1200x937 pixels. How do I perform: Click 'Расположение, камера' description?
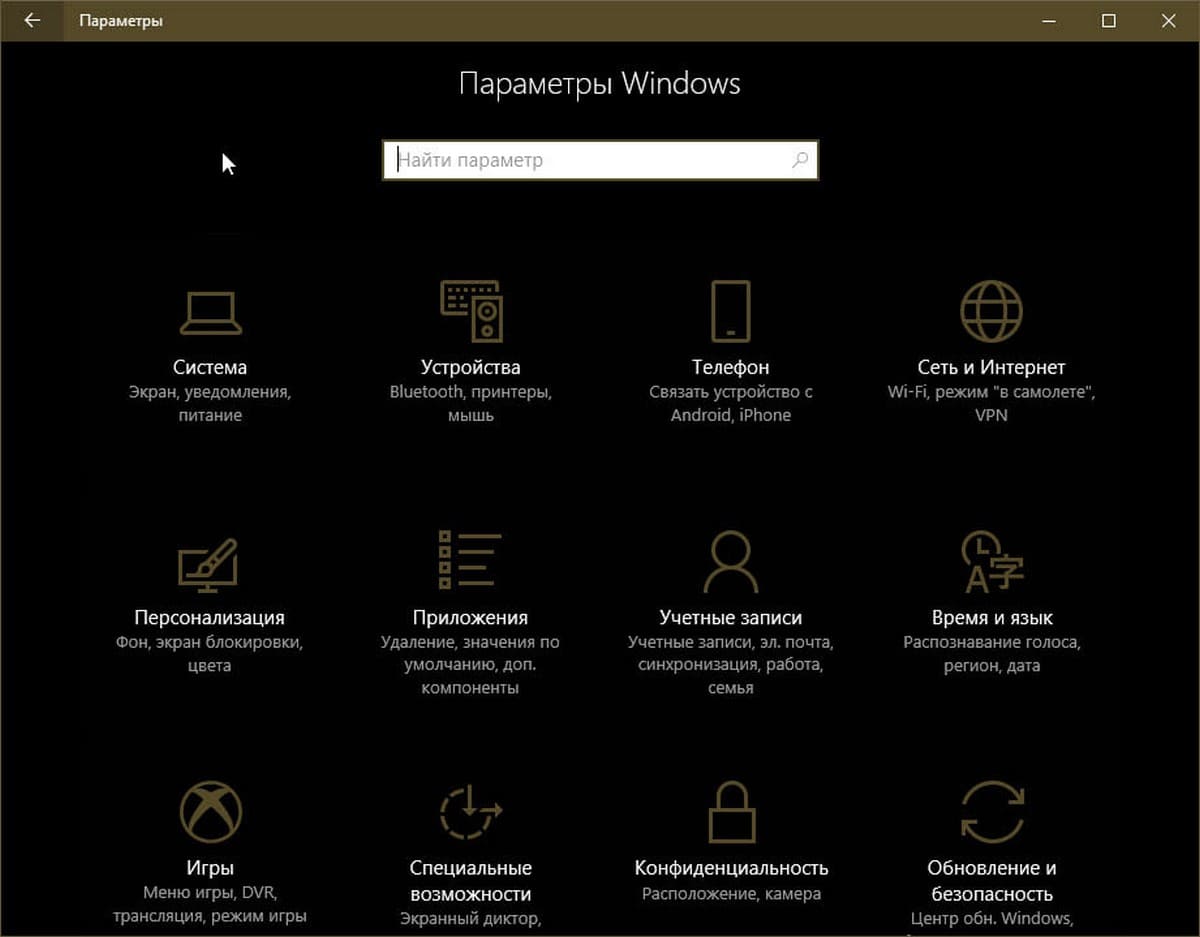(731, 894)
